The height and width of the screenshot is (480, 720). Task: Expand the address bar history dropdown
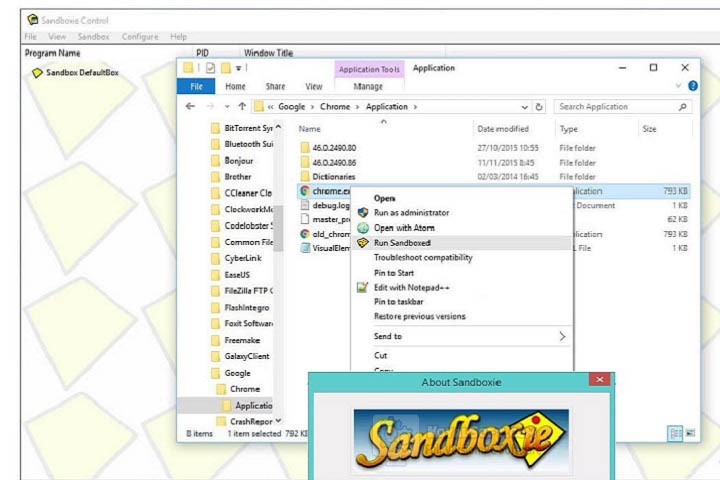[524, 107]
